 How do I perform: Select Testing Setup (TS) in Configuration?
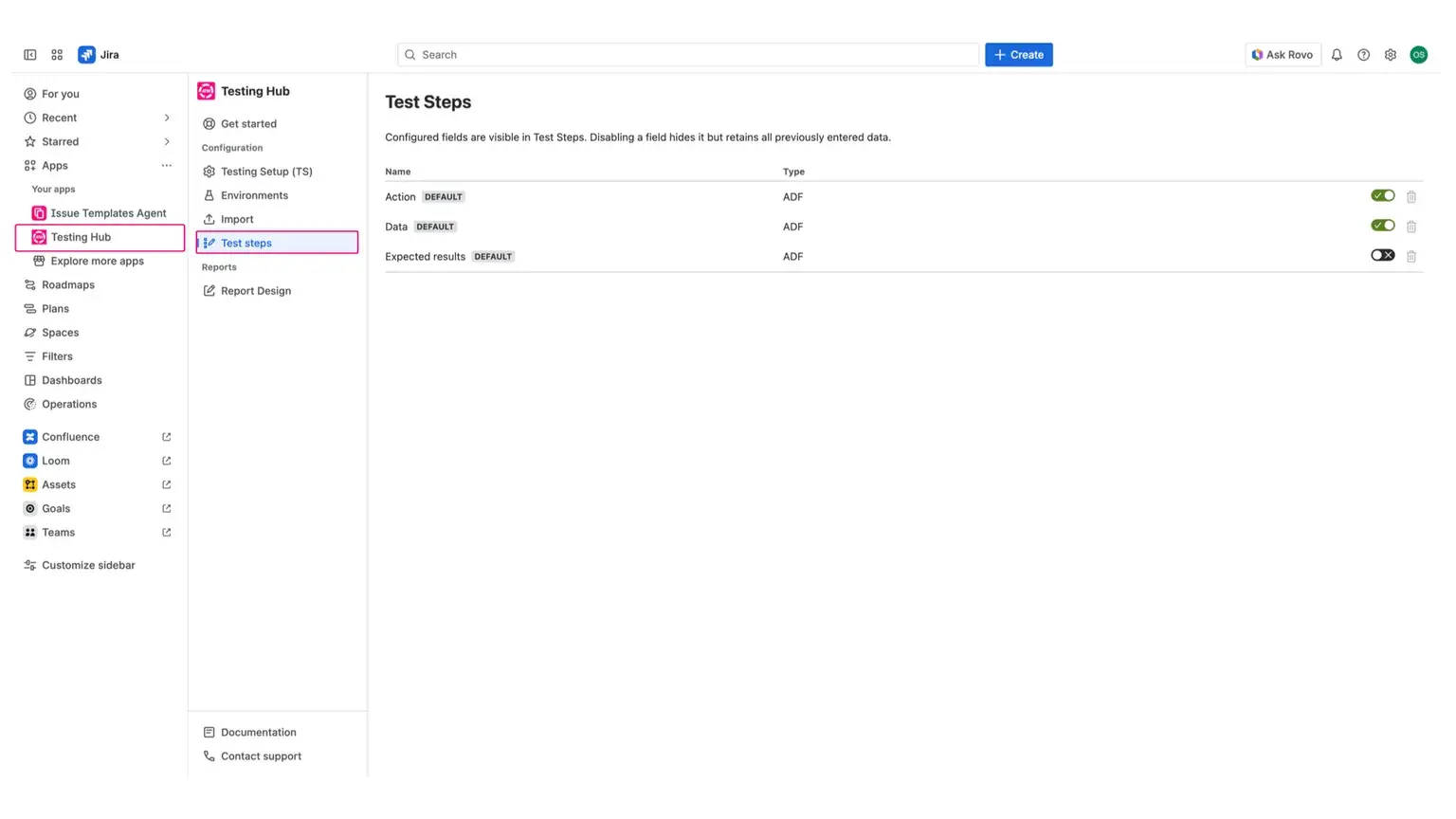266,172
